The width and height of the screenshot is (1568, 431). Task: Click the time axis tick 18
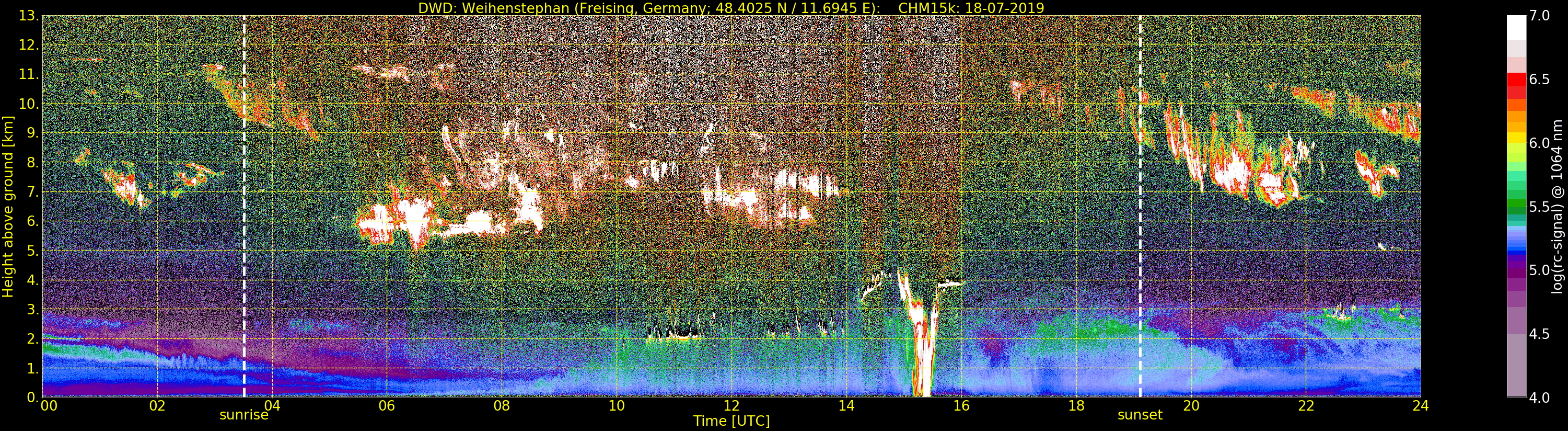click(x=1076, y=405)
